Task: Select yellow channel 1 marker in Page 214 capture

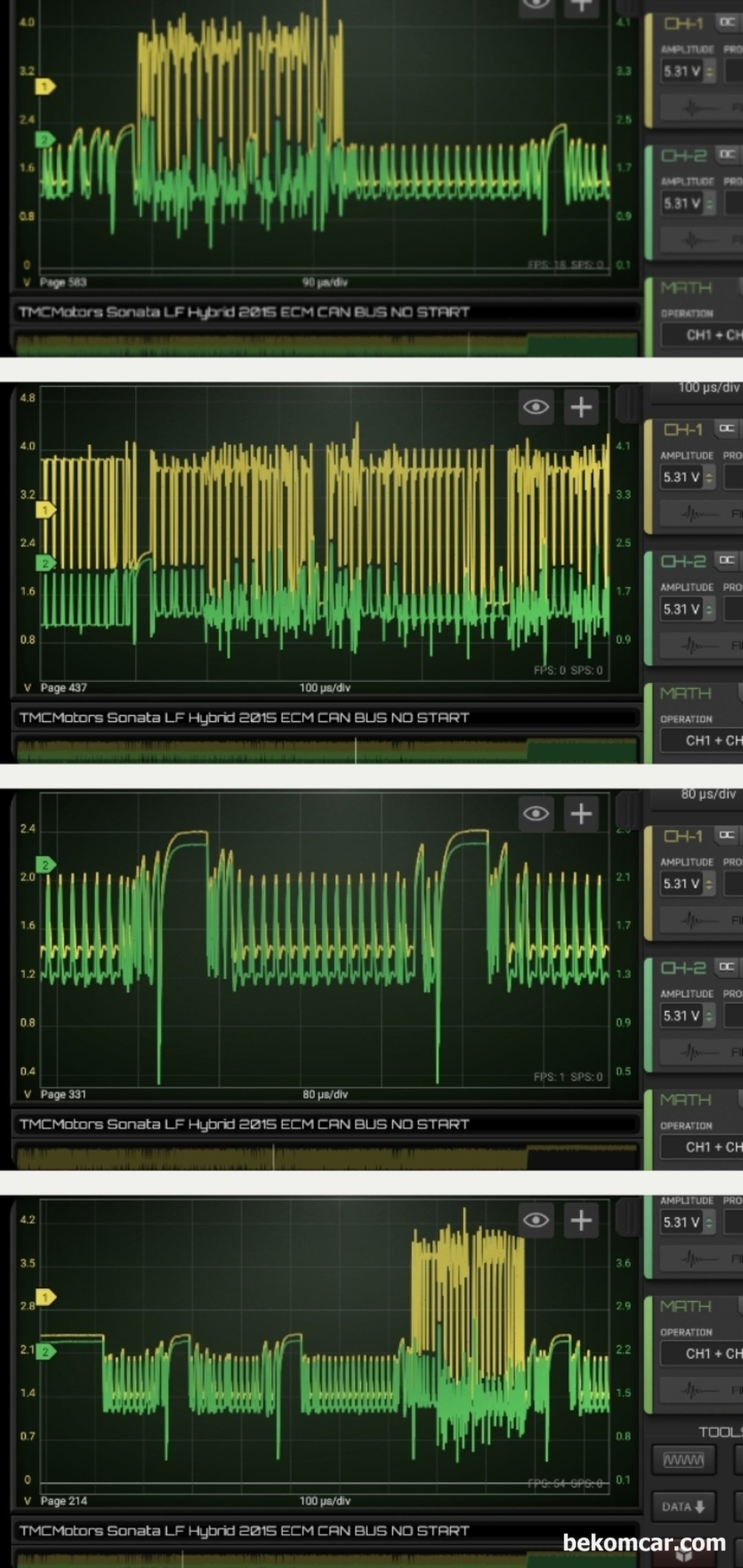Action: [x=45, y=1297]
